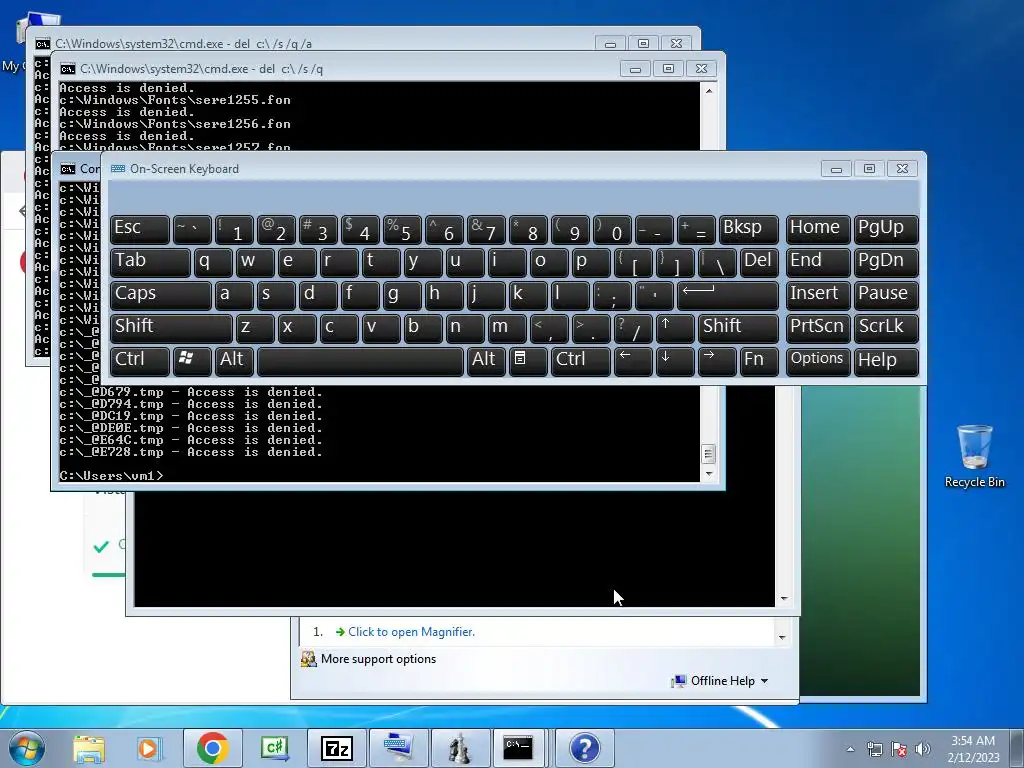Open Recycle Bin on the desktop
The height and width of the screenshot is (768, 1024).
(974, 456)
